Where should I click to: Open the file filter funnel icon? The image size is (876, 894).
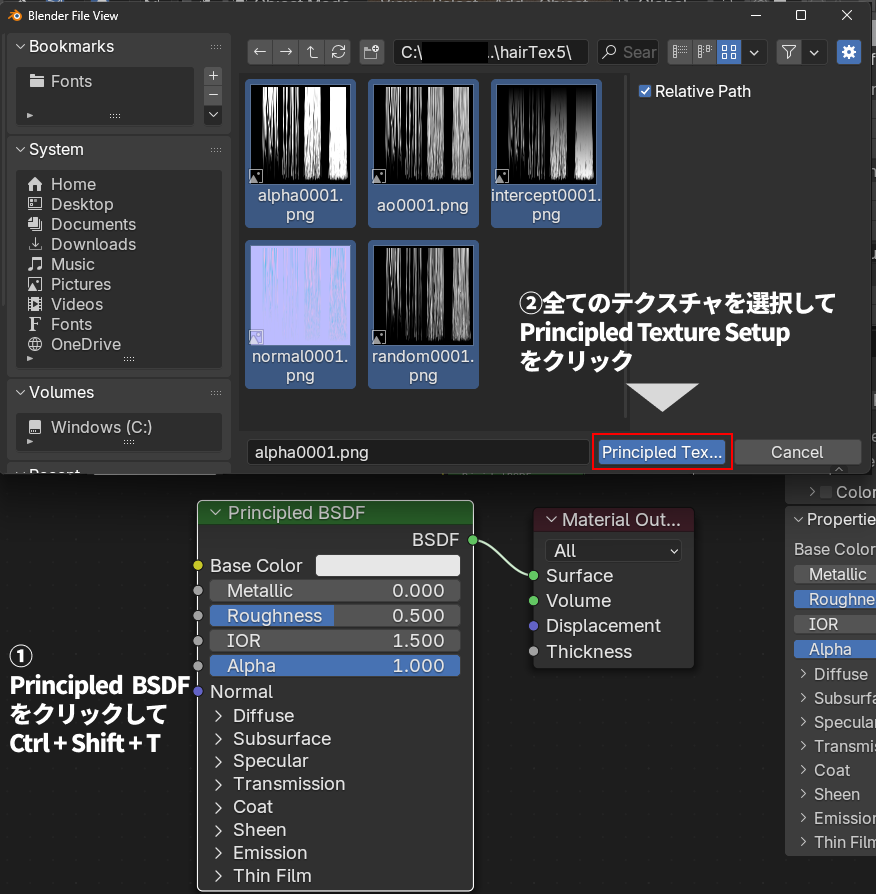(789, 52)
